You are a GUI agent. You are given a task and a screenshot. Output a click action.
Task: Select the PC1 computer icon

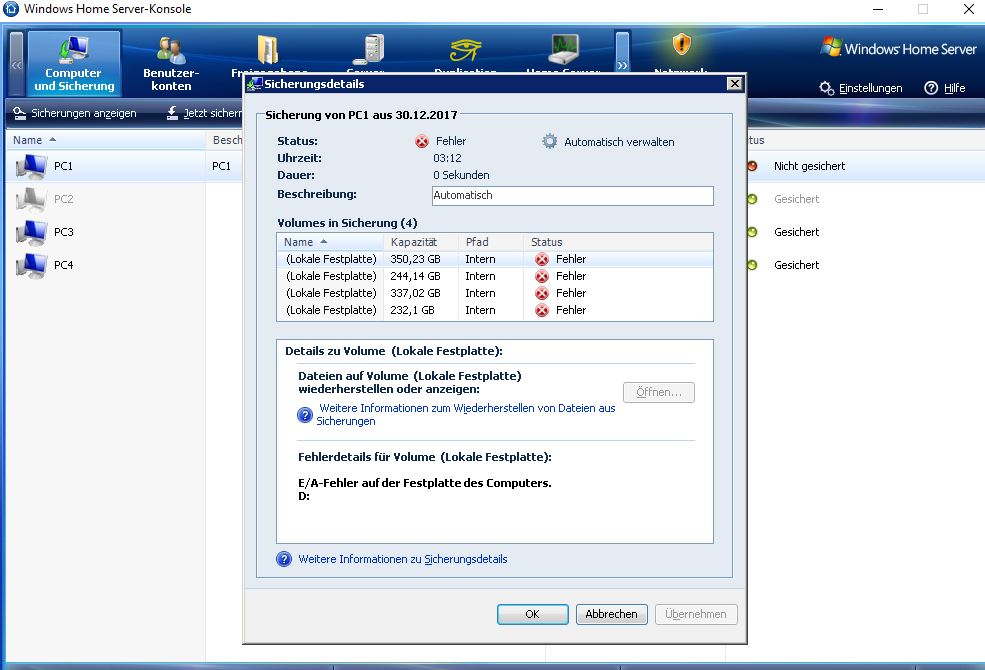pyautogui.click(x=31, y=166)
